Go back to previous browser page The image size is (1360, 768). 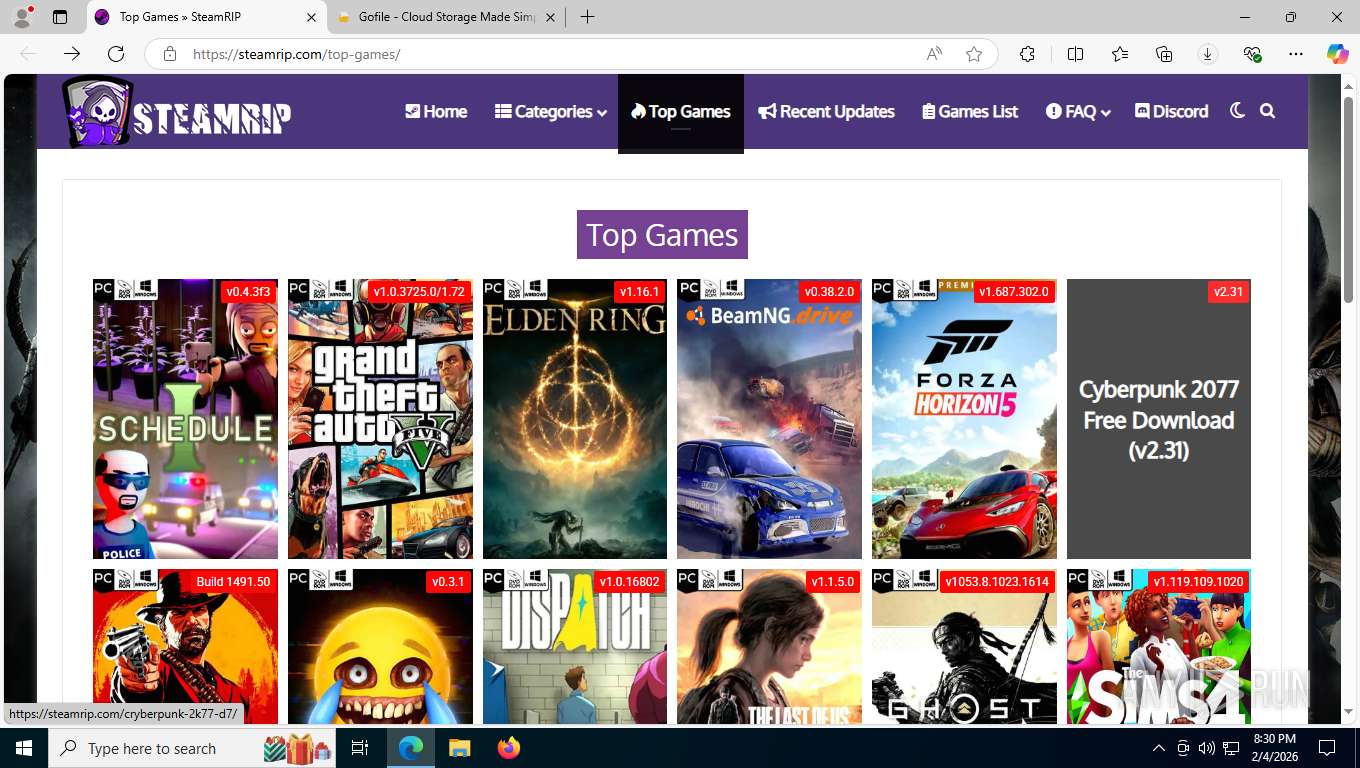(28, 54)
